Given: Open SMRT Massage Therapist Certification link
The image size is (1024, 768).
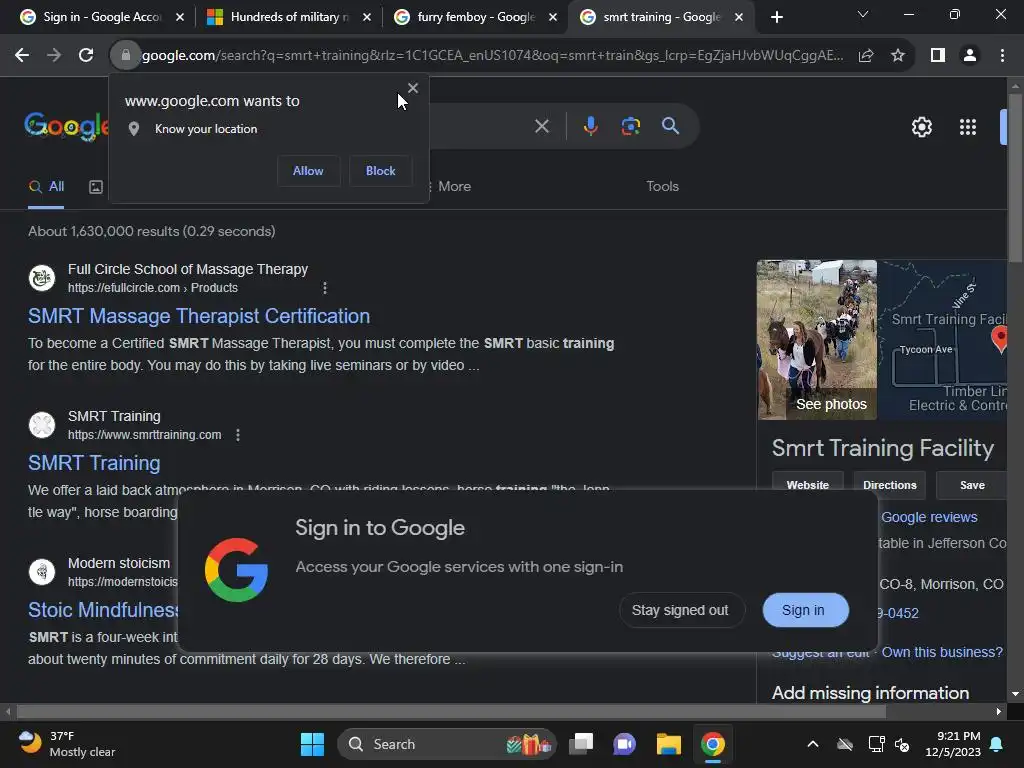Looking at the screenshot, I should (199, 316).
